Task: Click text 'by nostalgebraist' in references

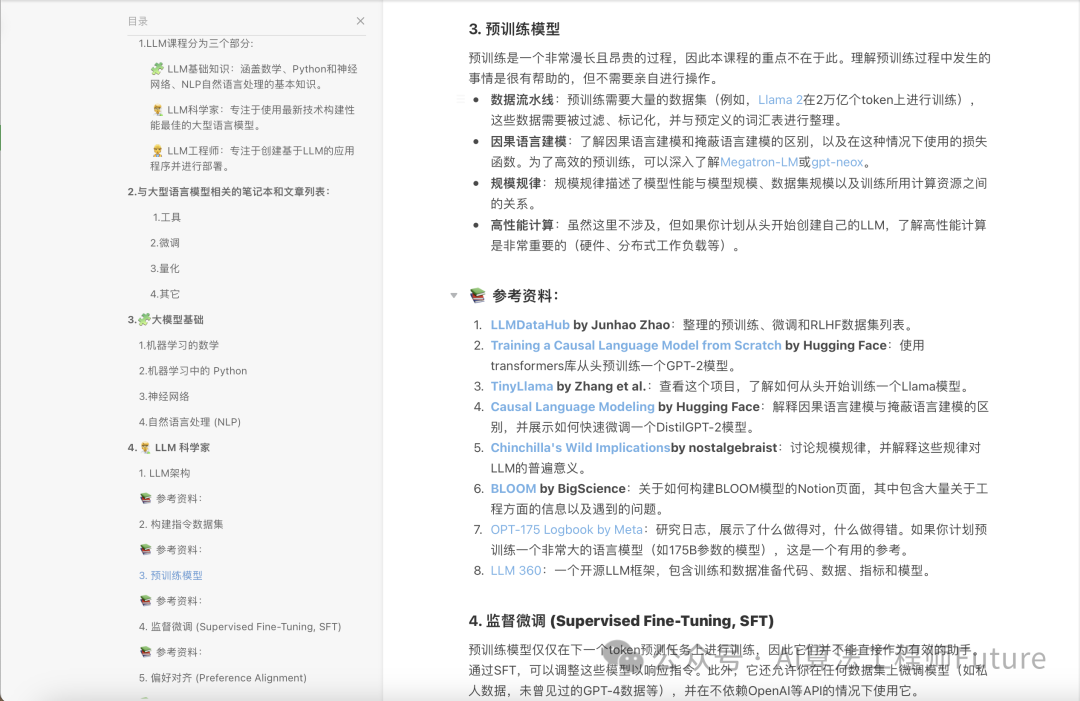Action: coord(724,448)
